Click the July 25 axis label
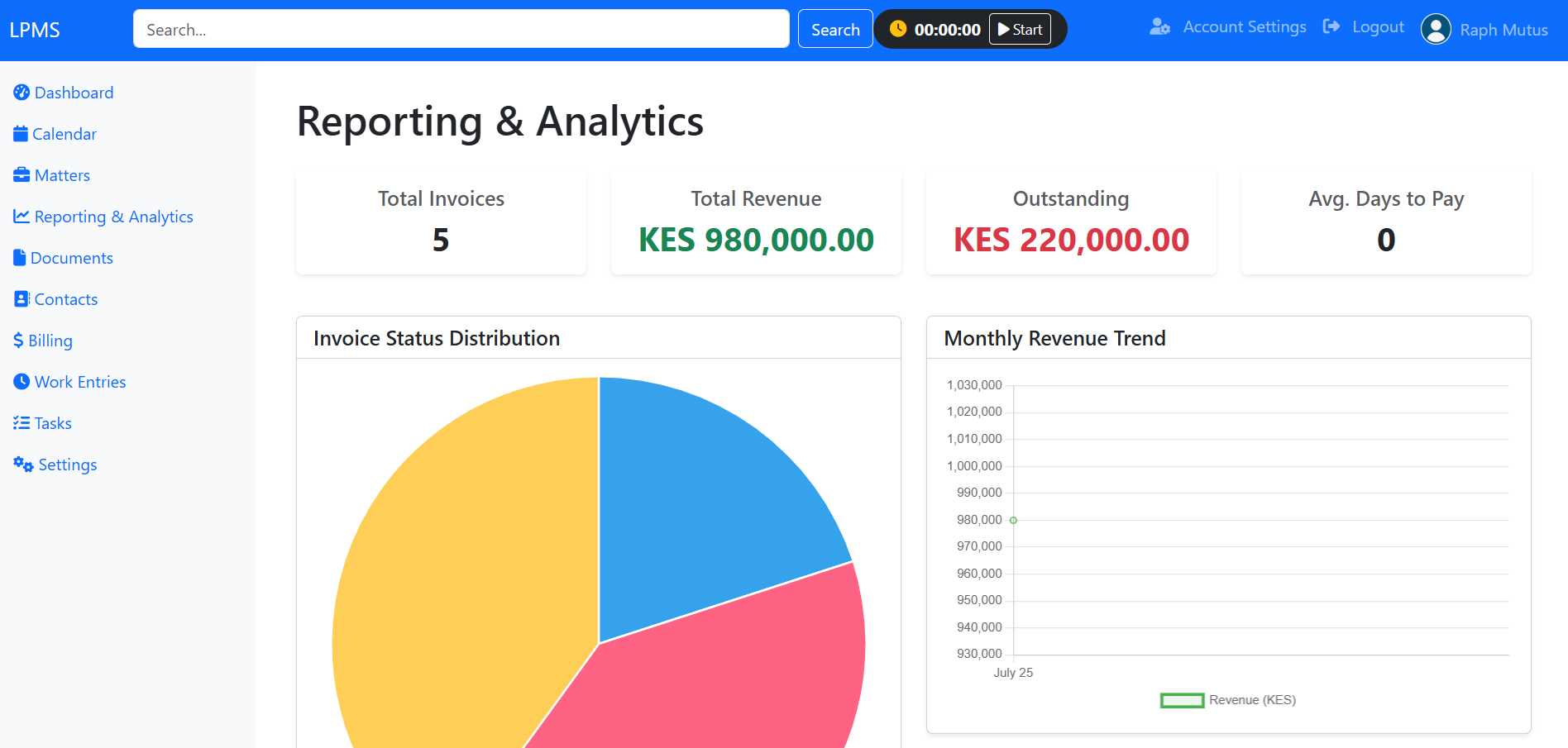Image resolution: width=1568 pixels, height=748 pixels. pos(1013,673)
